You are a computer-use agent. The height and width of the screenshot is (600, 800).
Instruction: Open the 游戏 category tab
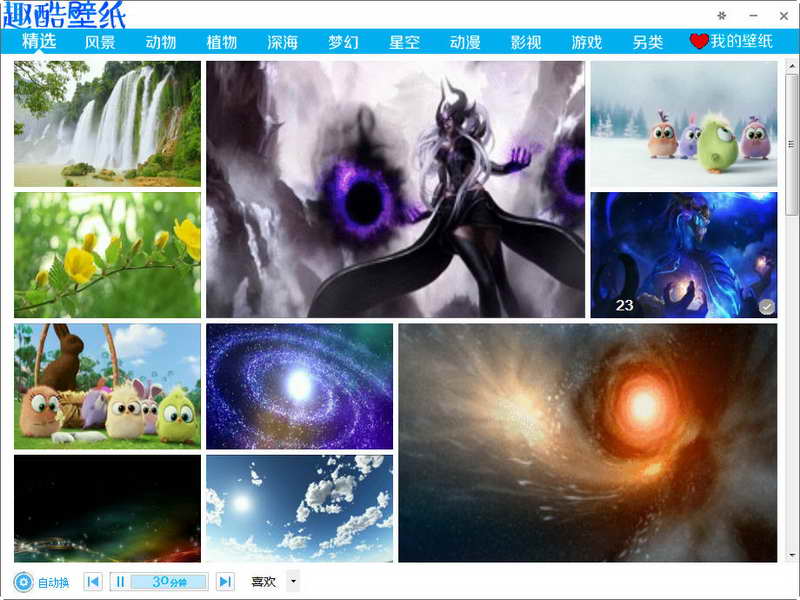587,42
